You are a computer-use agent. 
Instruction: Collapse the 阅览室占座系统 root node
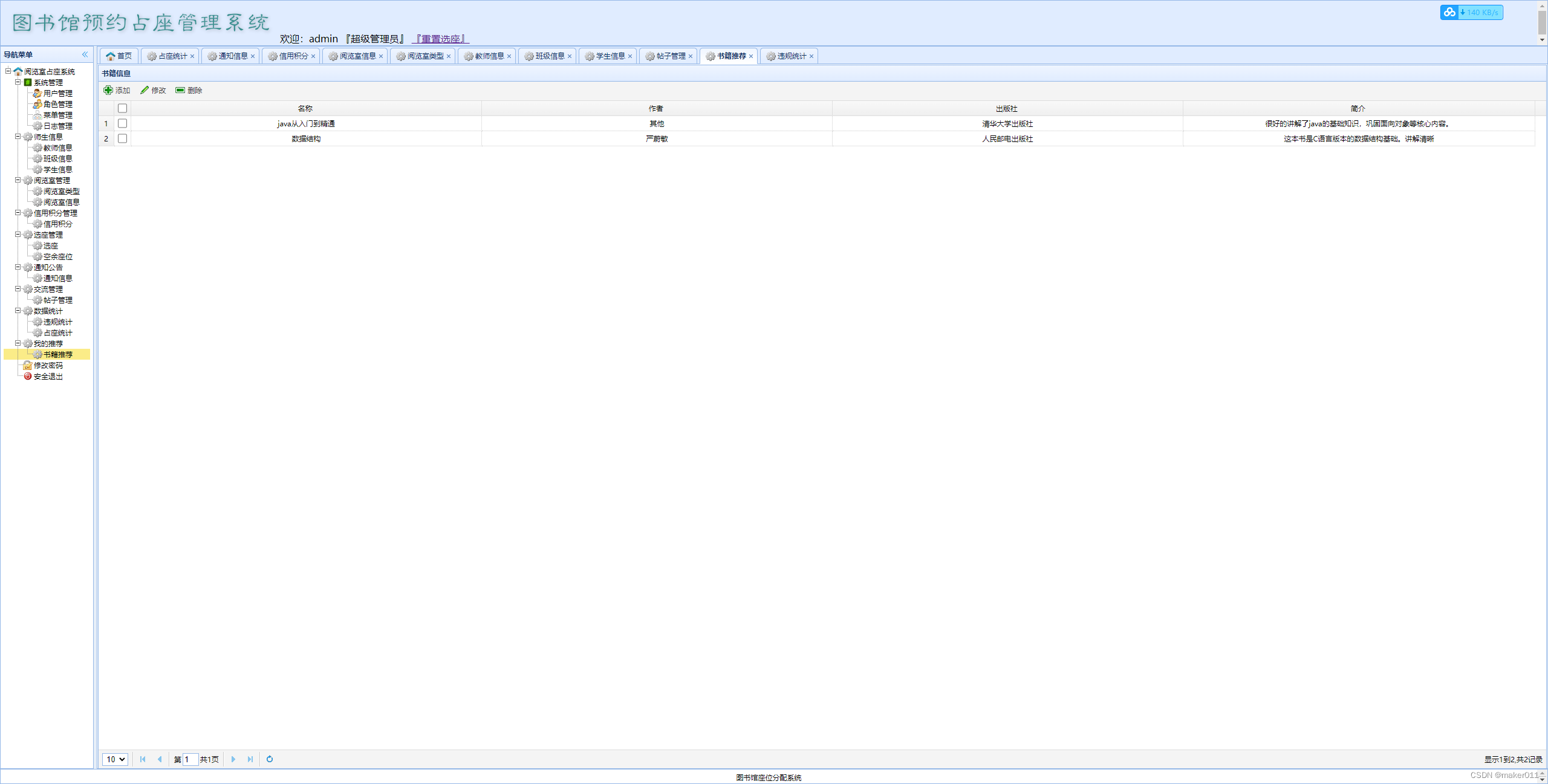click(x=8, y=71)
